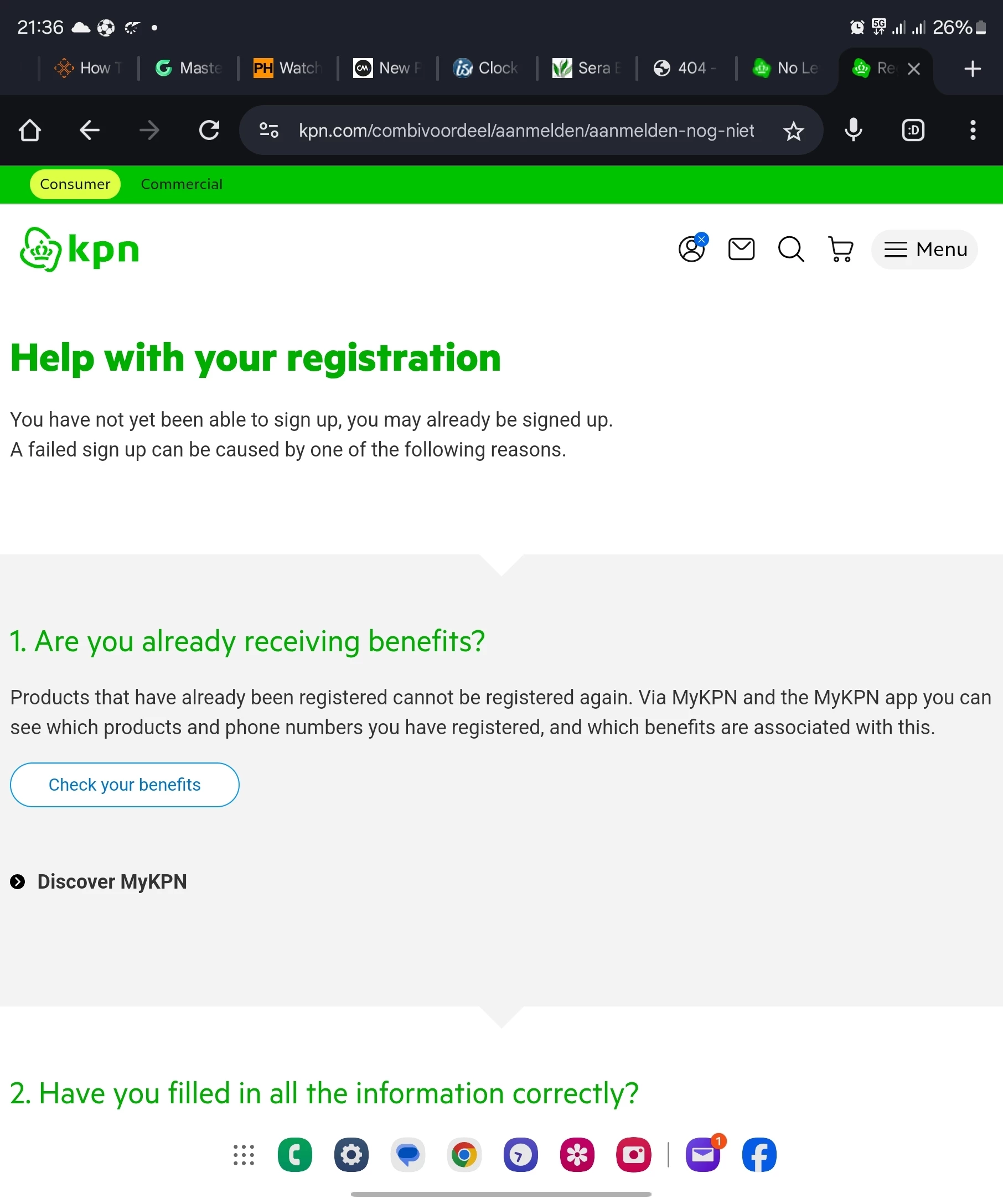The width and height of the screenshot is (1003, 1204).
Task: Expand the Discover MyKPN arrow link
Action: [99, 882]
